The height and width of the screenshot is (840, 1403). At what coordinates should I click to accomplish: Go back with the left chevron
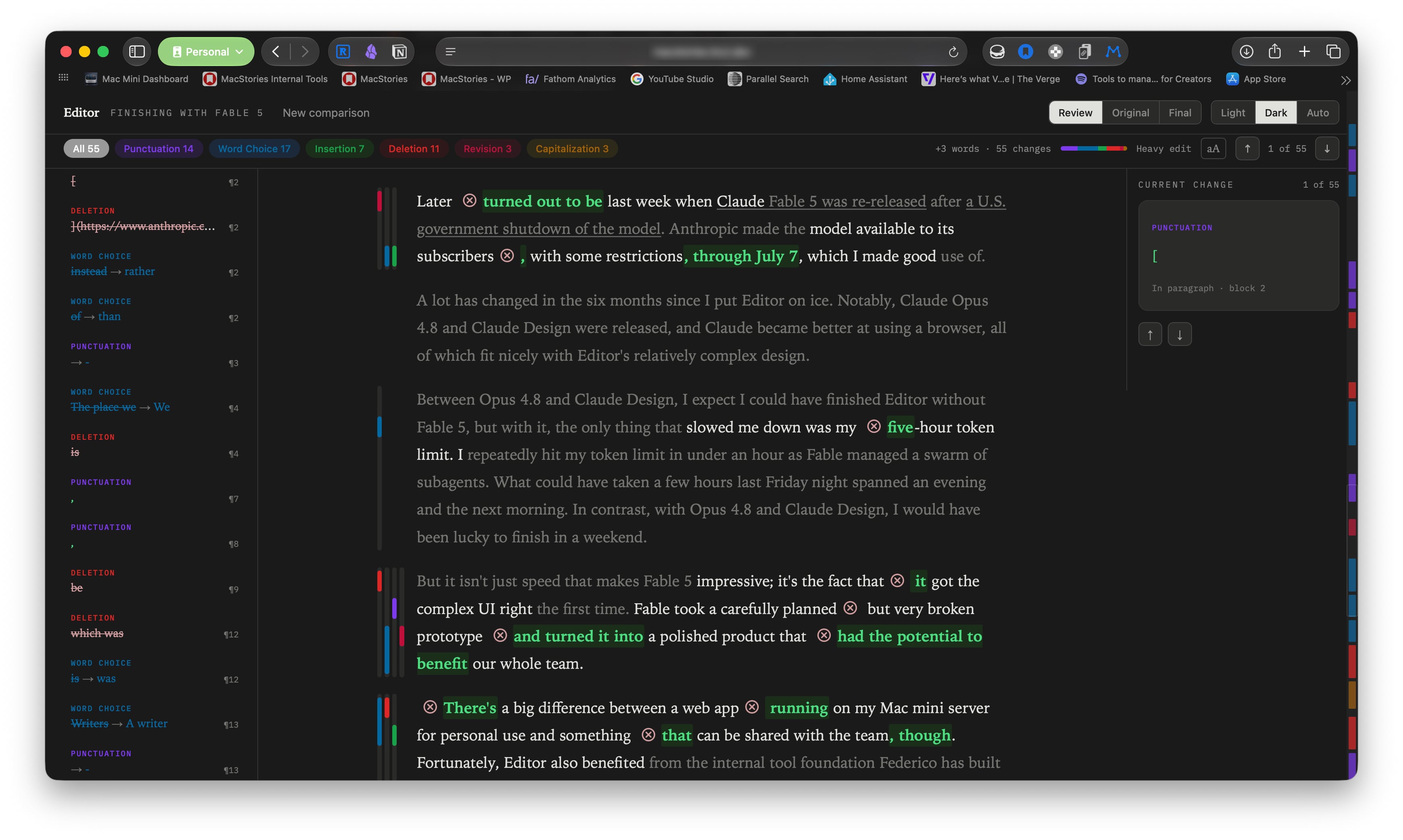point(275,52)
